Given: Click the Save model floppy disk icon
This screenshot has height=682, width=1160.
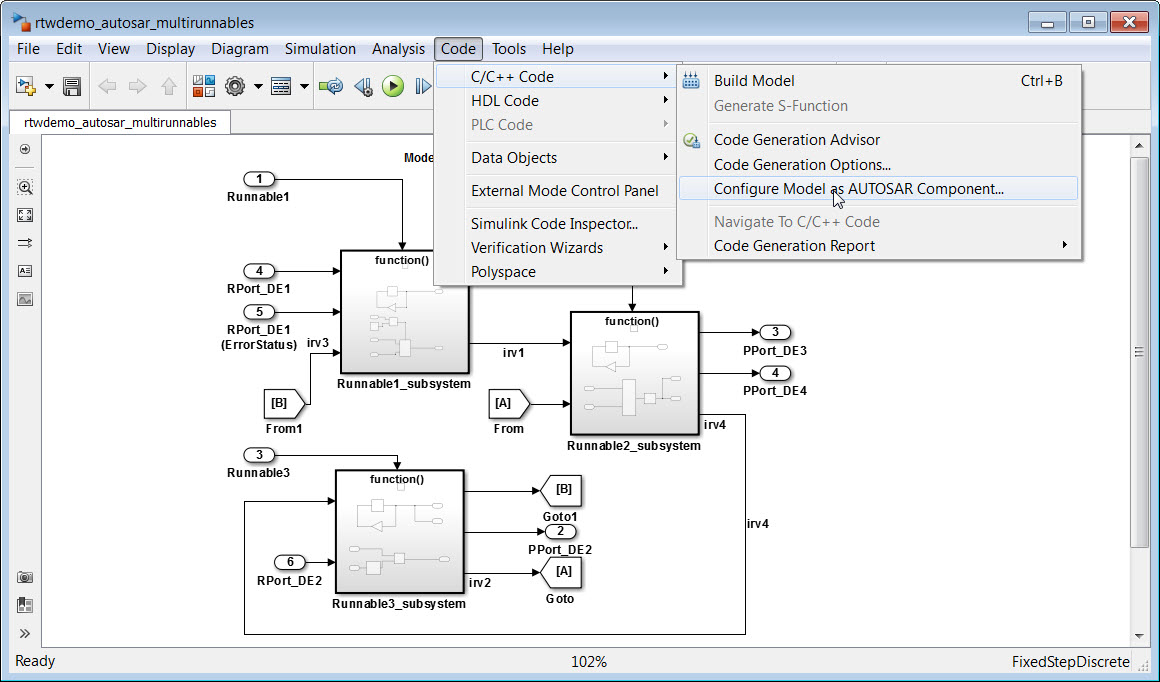Looking at the screenshot, I should pos(72,87).
